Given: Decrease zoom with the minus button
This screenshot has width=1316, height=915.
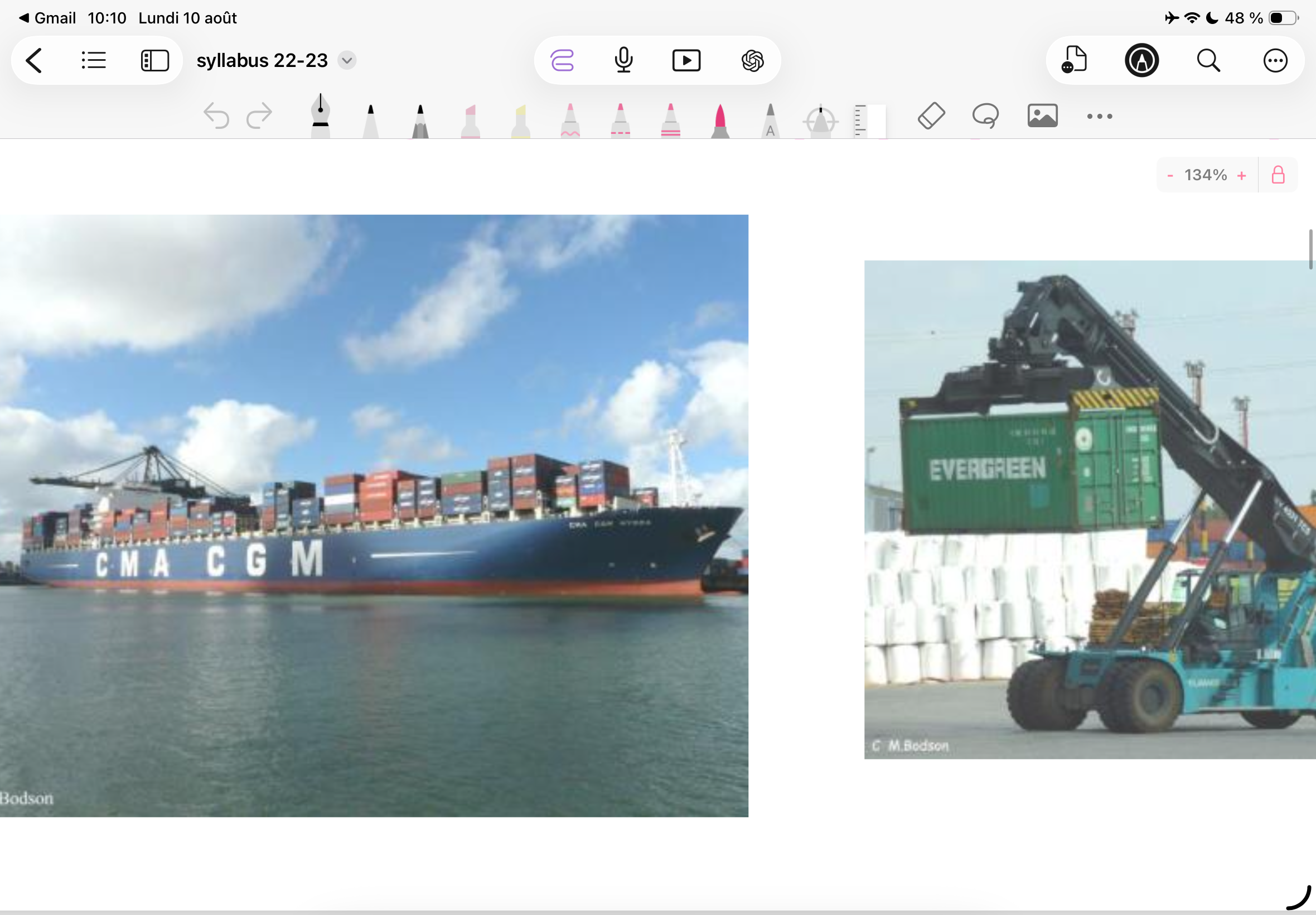Looking at the screenshot, I should [1170, 175].
